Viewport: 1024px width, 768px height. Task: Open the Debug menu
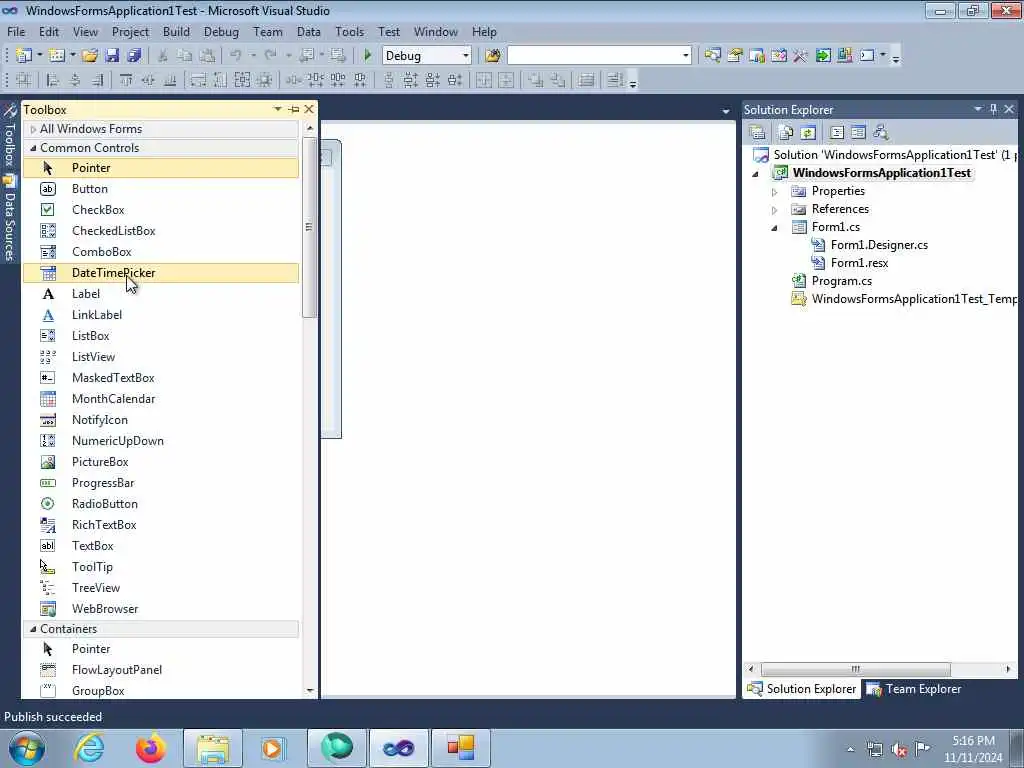(x=221, y=32)
